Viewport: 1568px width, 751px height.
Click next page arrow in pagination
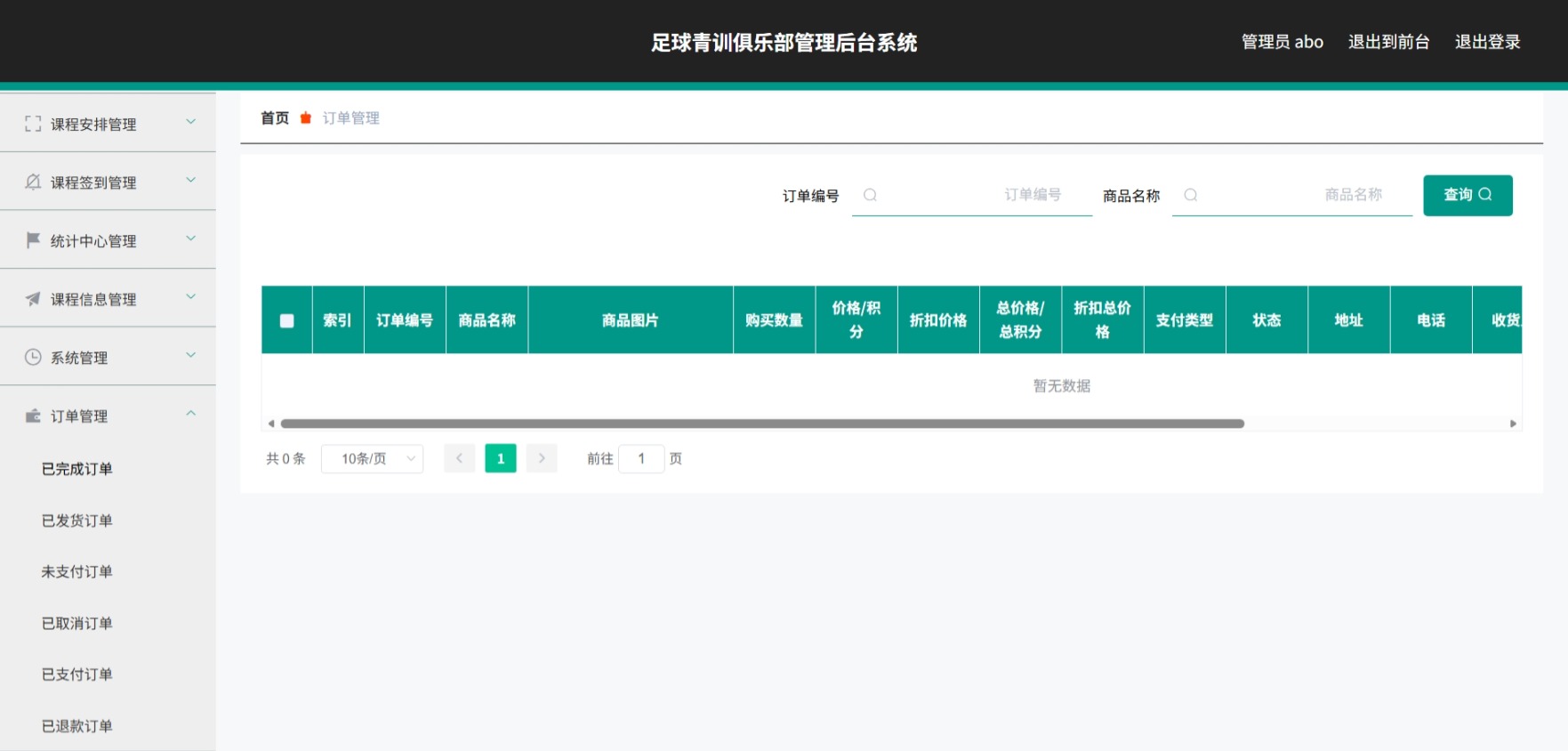click(x=542, y=458)
